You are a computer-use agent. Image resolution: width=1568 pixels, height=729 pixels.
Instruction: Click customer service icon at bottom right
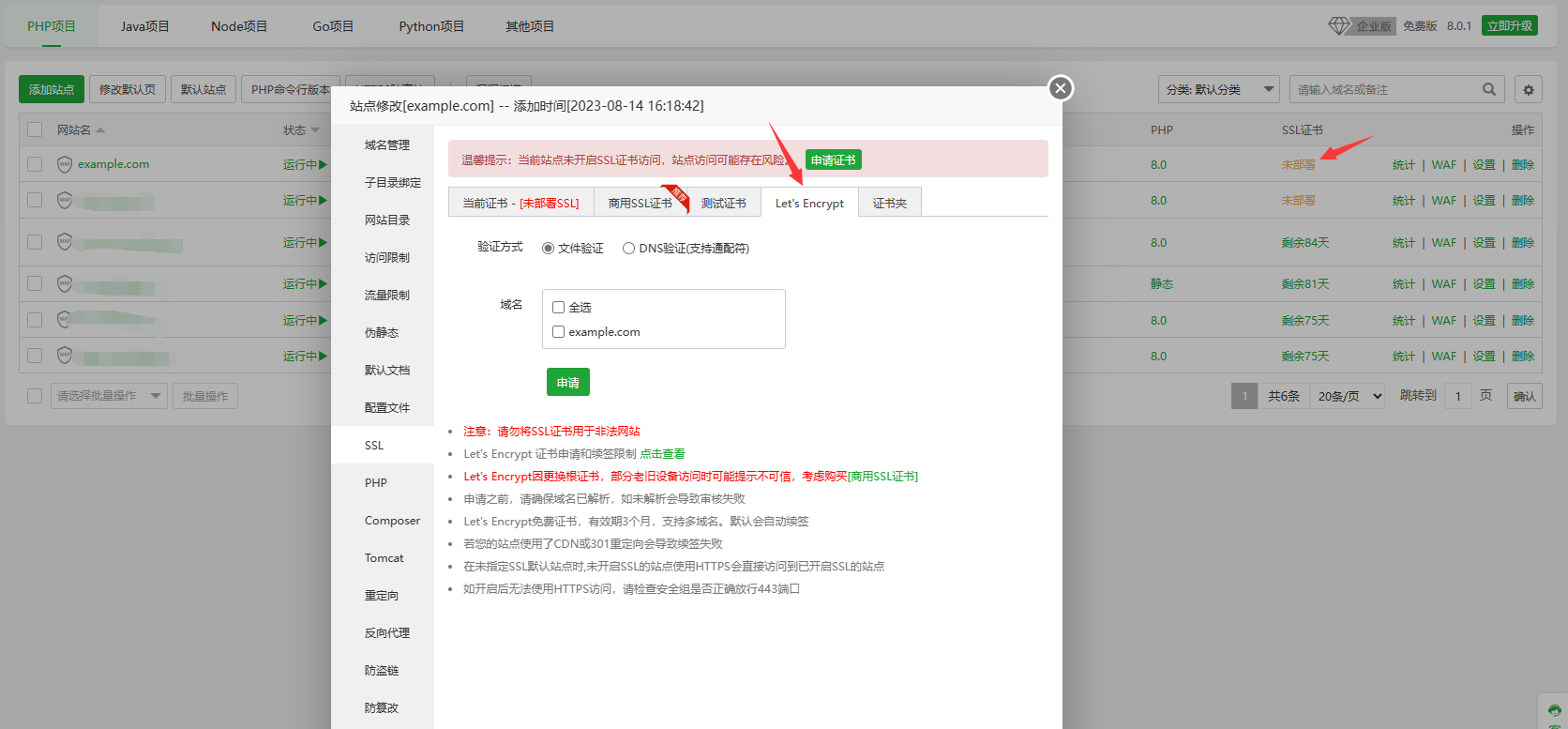[1554, 711]
